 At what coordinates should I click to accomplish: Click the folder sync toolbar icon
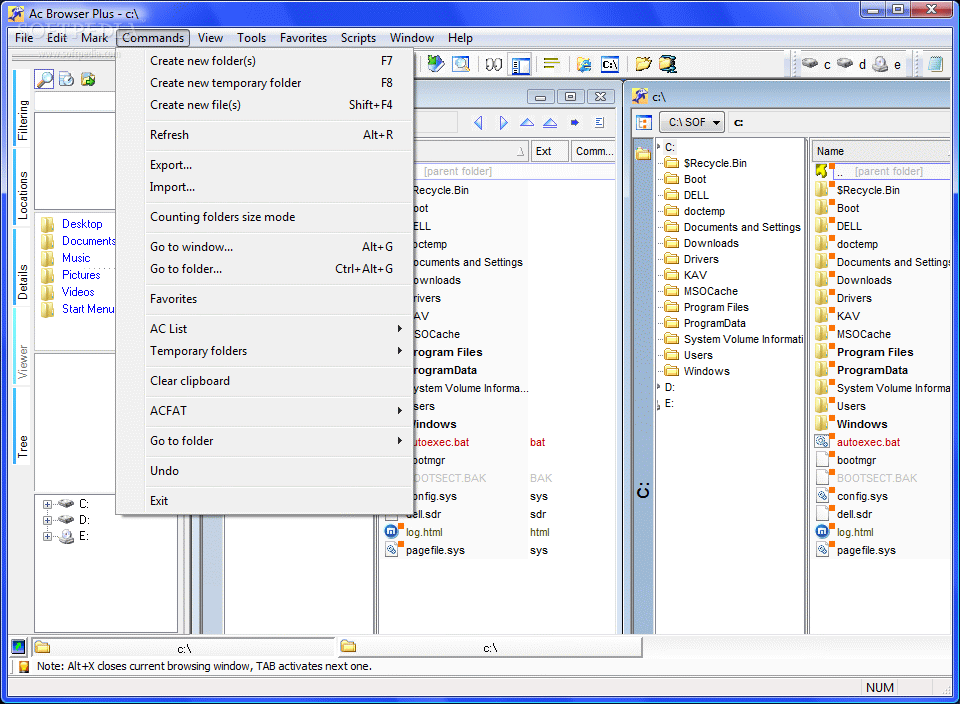coord(667,64)
